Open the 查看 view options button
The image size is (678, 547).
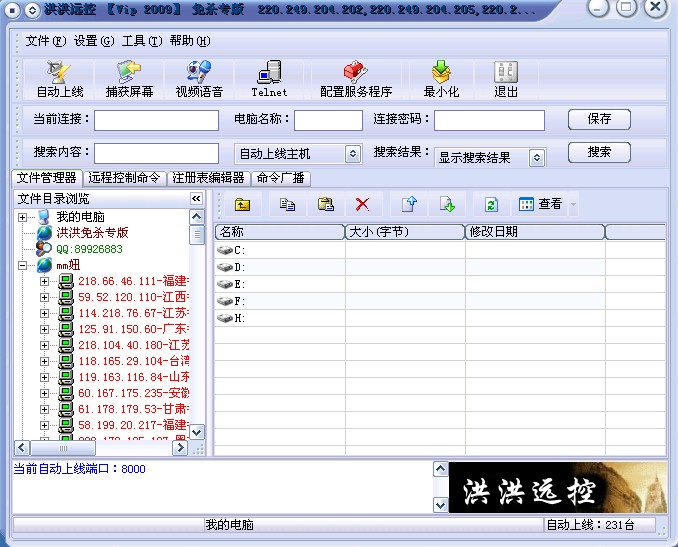click(540, 204)
